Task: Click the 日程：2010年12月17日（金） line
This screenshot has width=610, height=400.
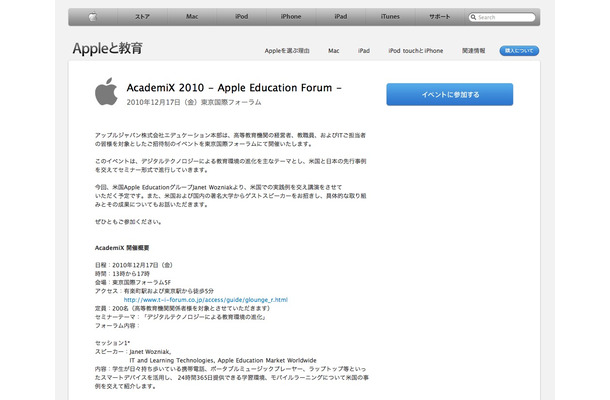Action: tap(134, 265)
